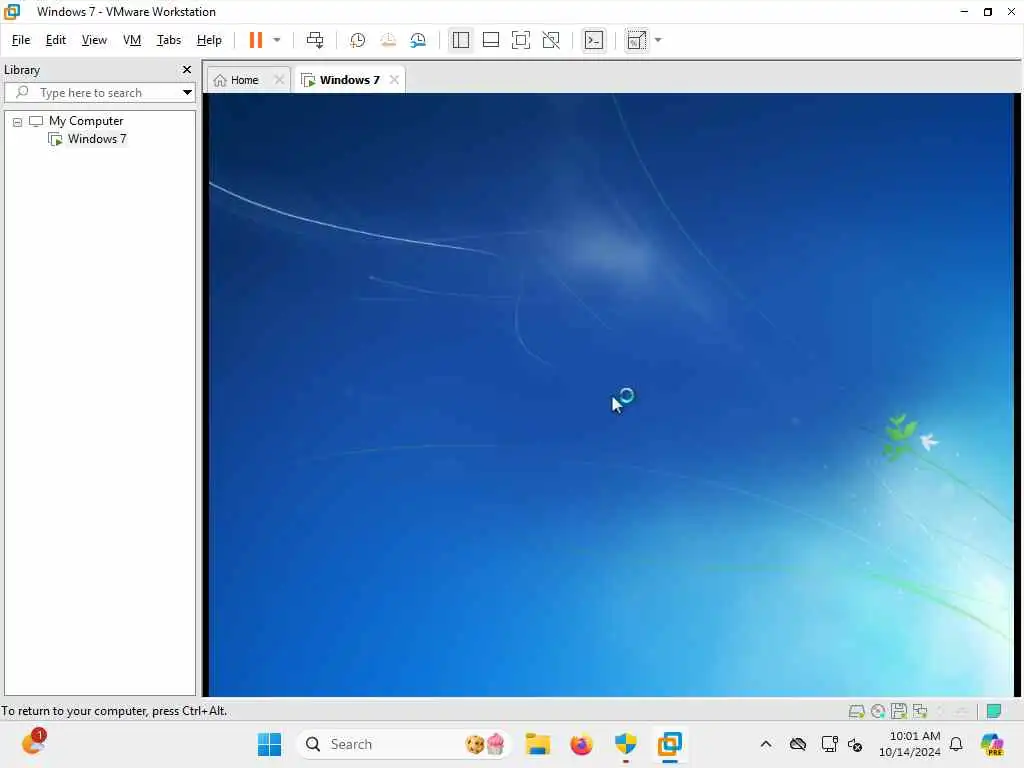Open the stretch guest dropdown arrow

pyautogui.click(x=658, y=40)
